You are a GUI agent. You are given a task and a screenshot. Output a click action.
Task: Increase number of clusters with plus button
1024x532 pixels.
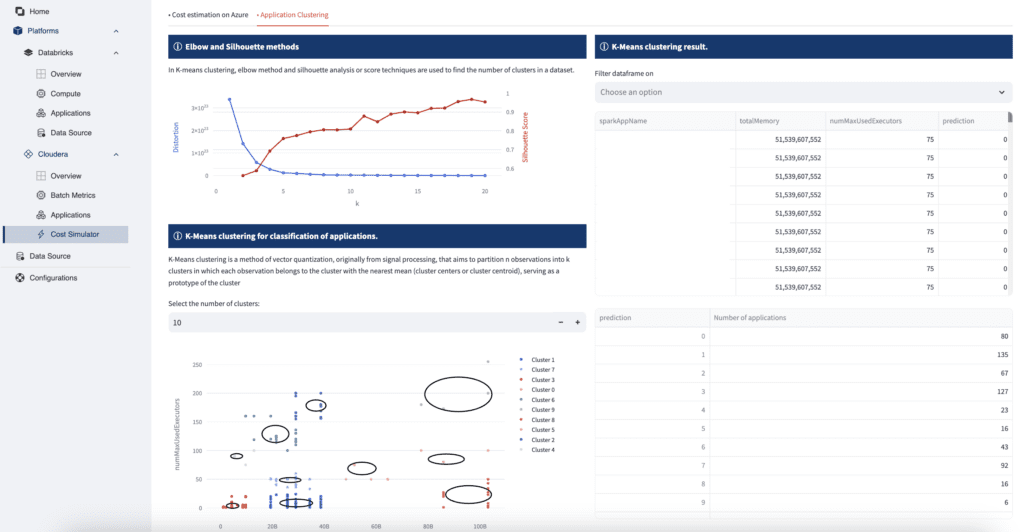[577, 323]
